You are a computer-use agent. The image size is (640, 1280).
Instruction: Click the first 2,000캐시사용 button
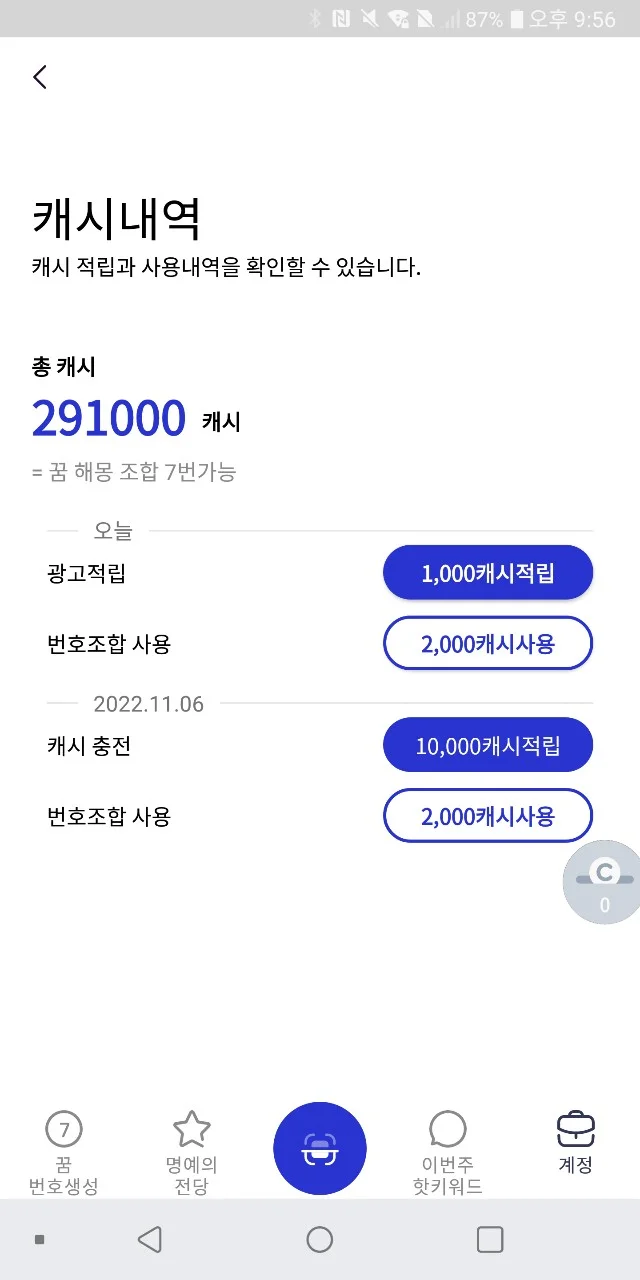tap(487, 643)
